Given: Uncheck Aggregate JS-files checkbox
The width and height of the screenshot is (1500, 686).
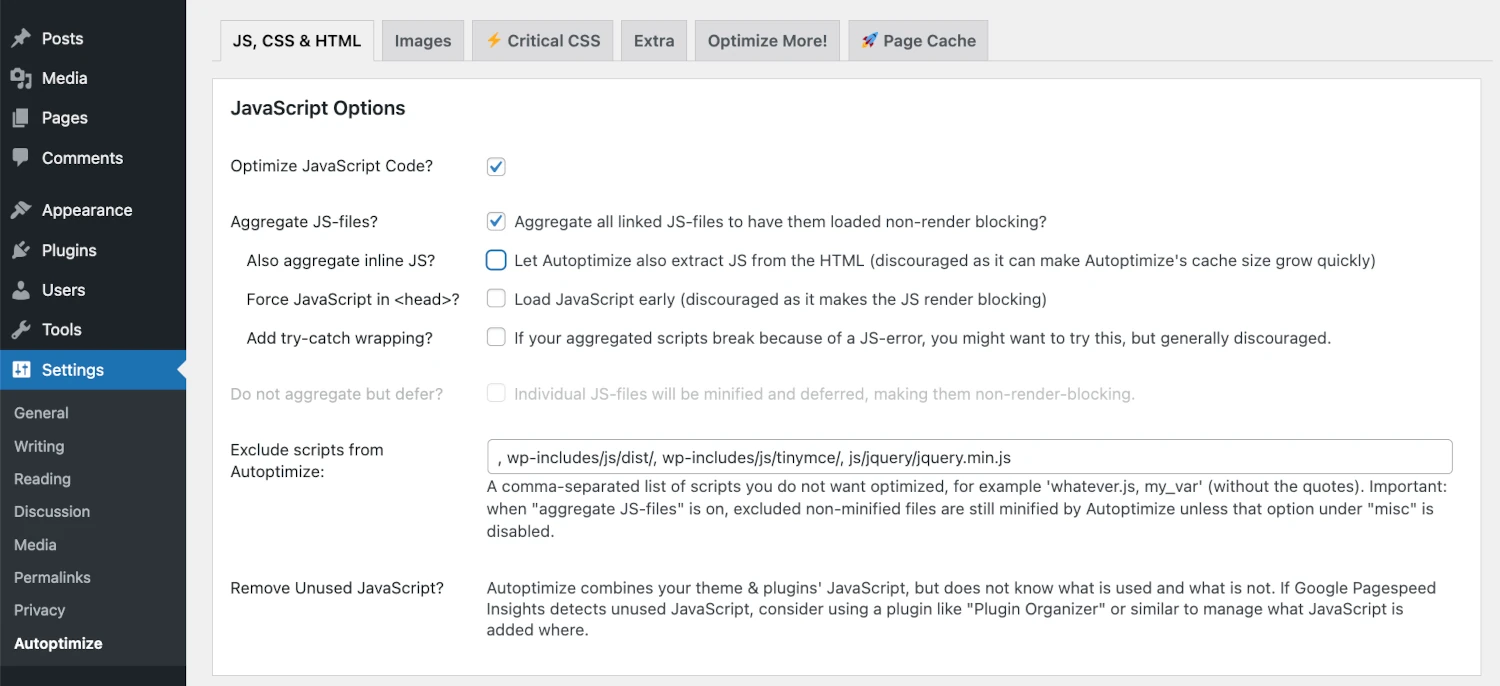Looking at the screenshot, I should tap(496, 221).
